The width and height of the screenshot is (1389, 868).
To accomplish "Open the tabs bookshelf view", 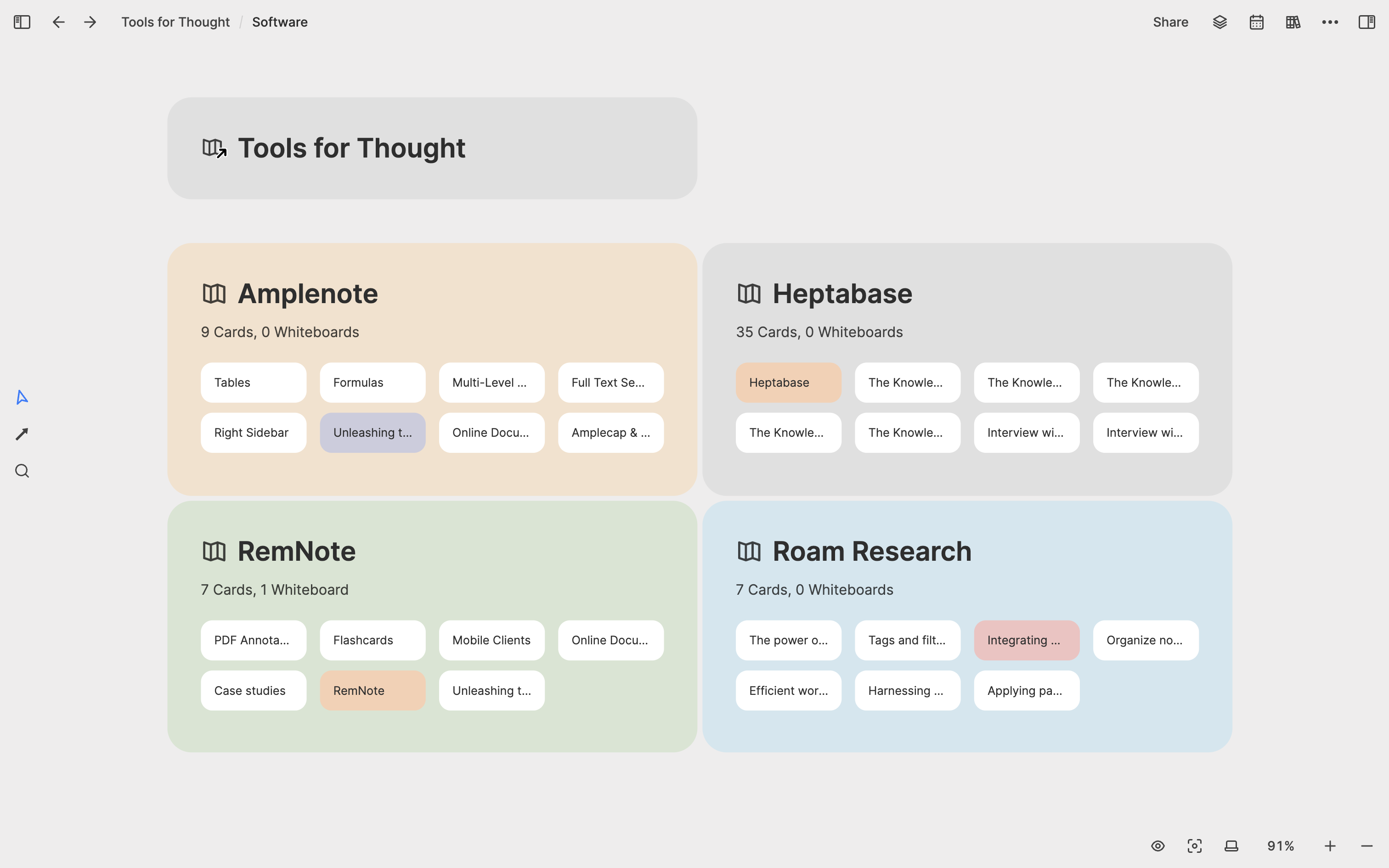I will [1293, 22].
